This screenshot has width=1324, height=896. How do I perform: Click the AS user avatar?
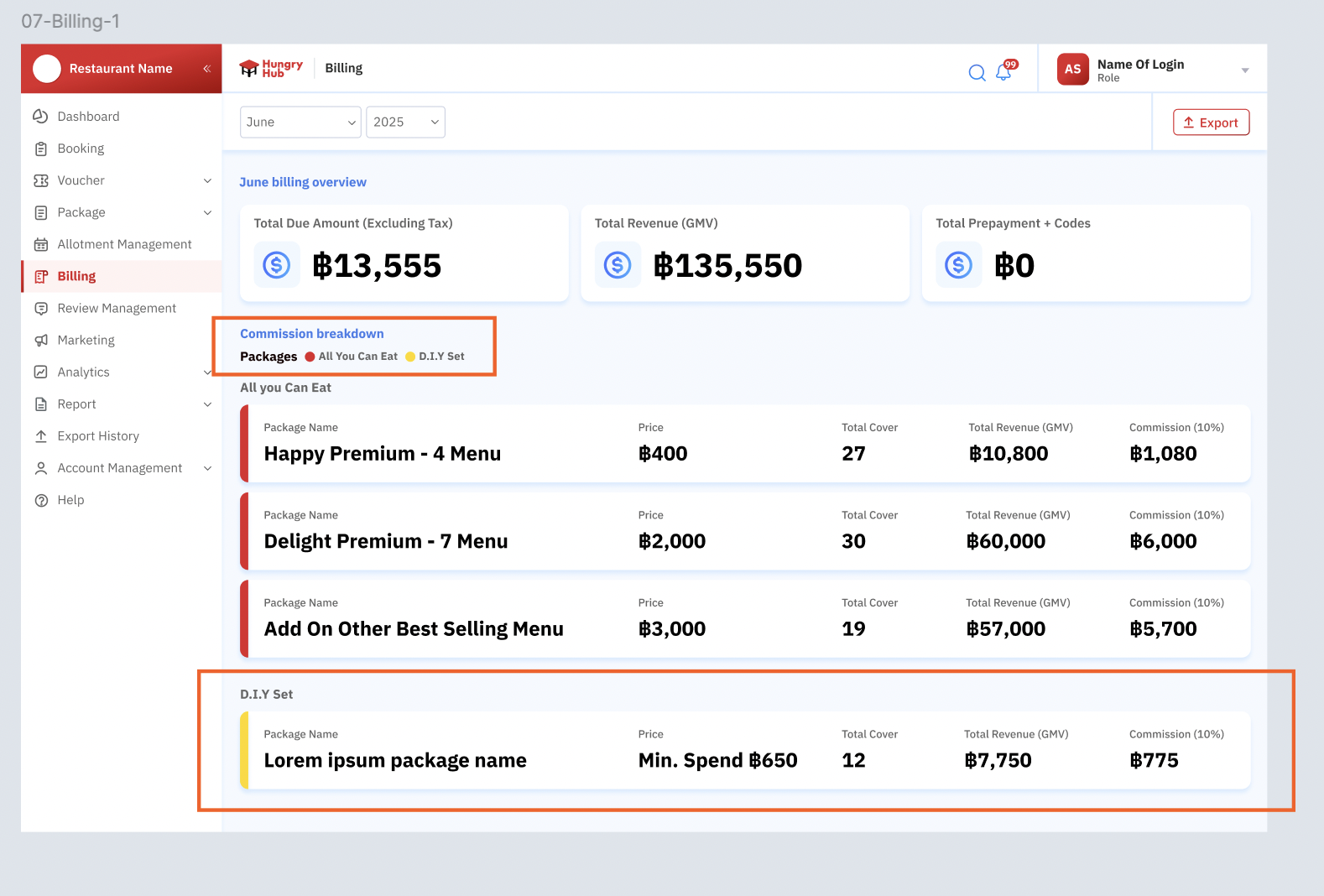[x=1072, y=70]
